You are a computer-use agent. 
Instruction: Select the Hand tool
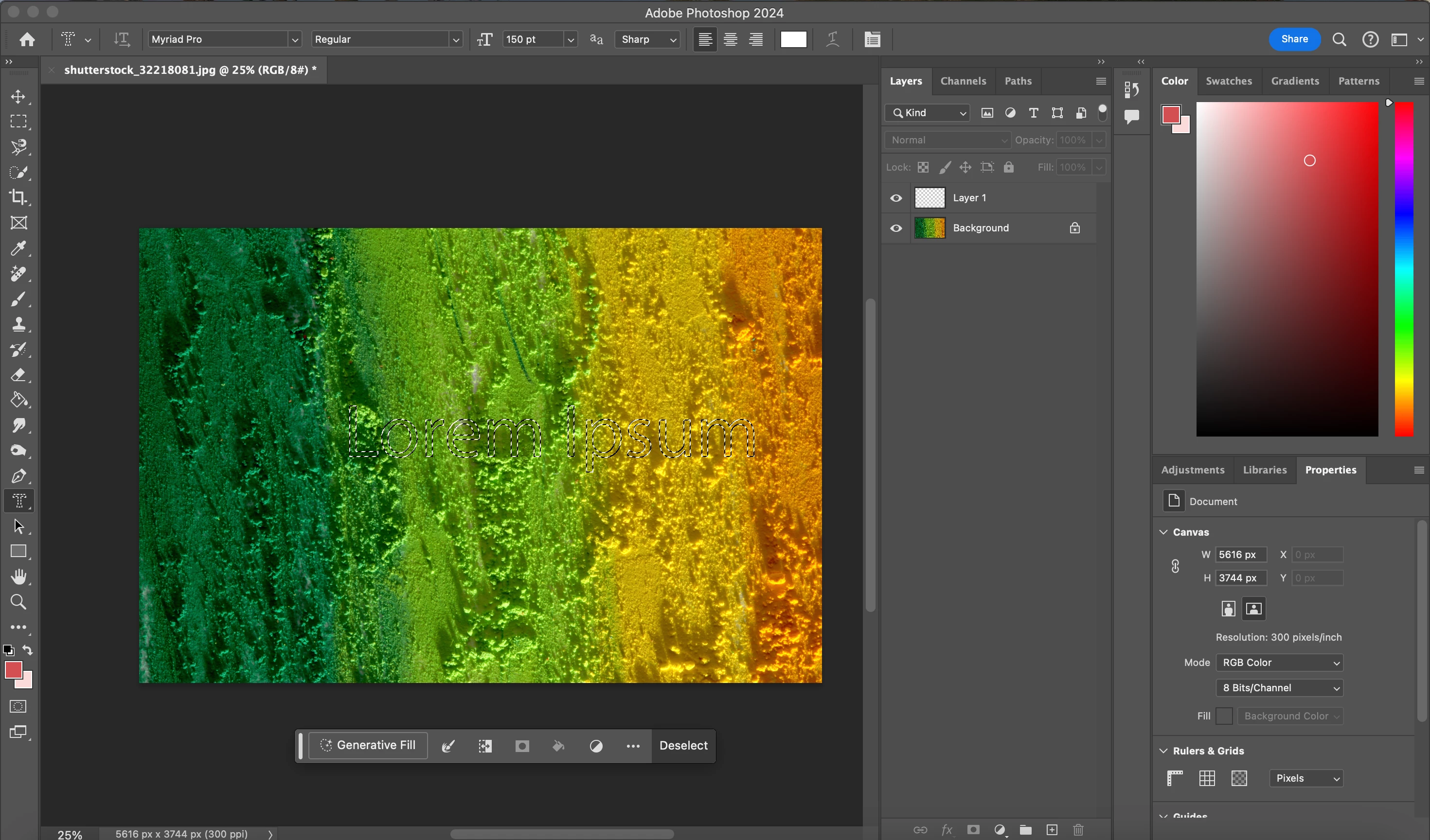[x=18, y=577]
